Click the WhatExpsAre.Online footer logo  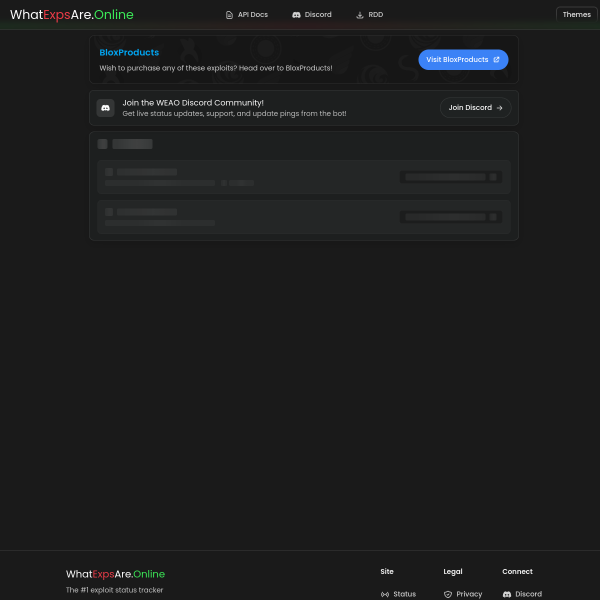(115, 574)
